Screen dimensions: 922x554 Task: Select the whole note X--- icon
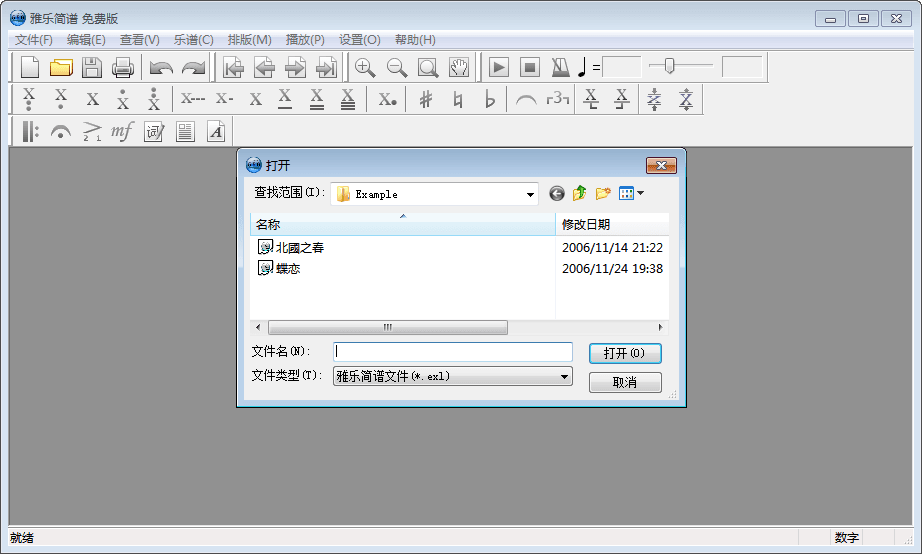(x=193, y=99)
